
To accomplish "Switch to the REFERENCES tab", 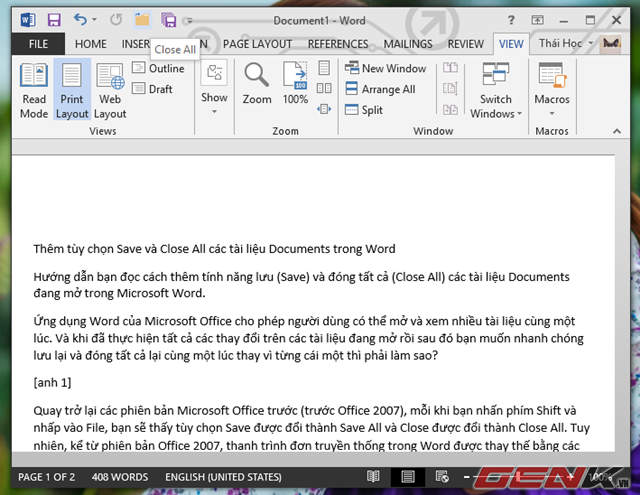I will tap(338, 44).
